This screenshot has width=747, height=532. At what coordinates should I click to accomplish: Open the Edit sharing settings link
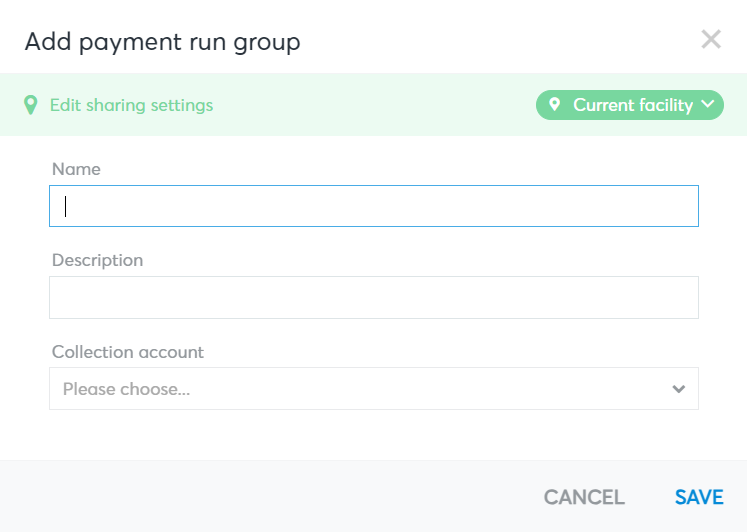tap(131, 105)
